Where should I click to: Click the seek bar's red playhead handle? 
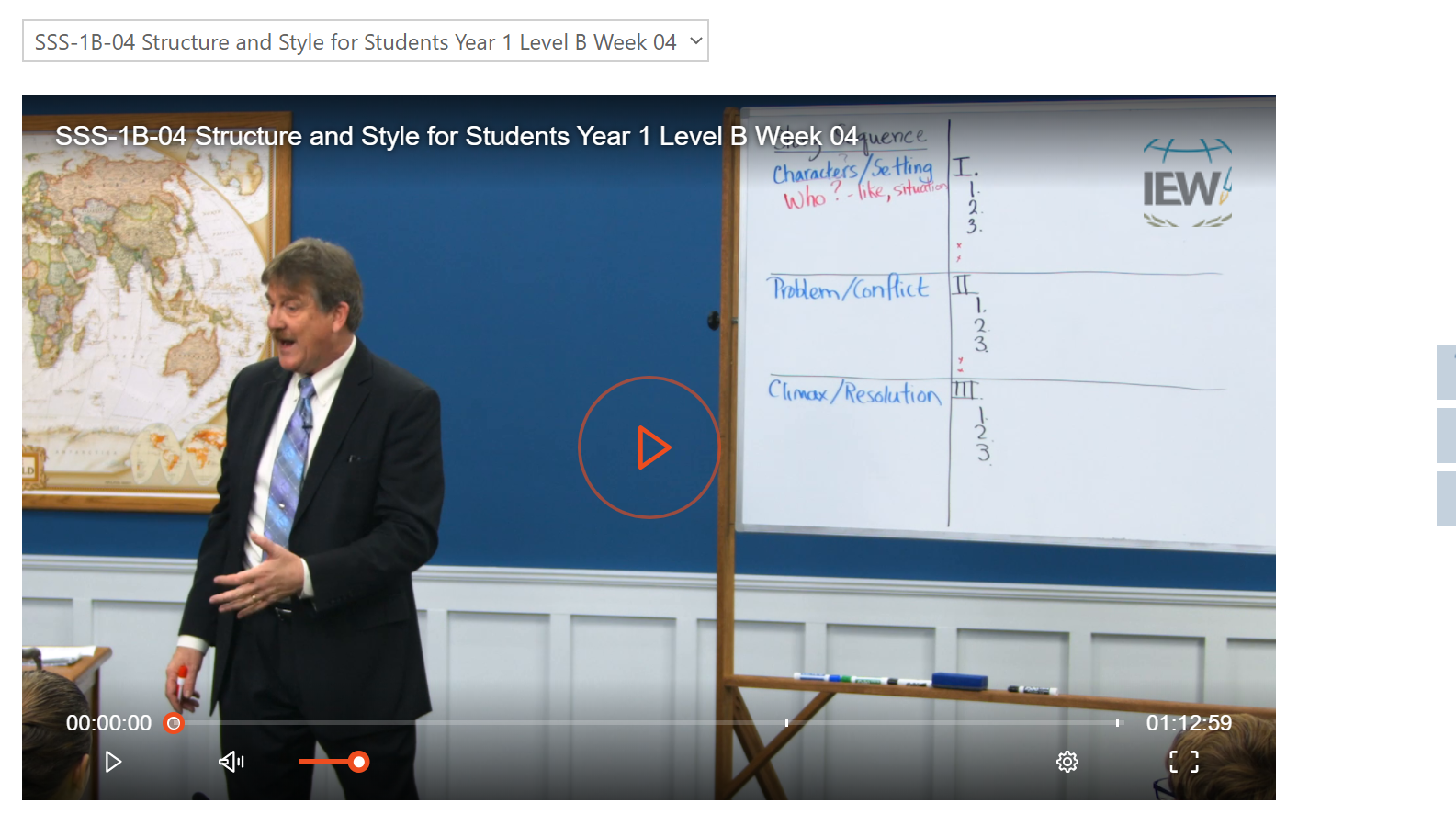pyautogui.click(x=174, y=723)
